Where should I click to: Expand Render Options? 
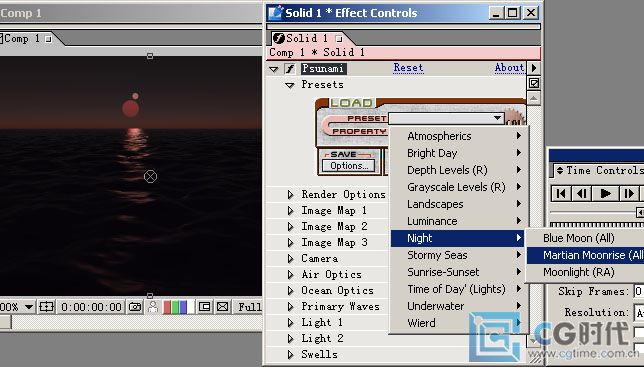[x=290, y=195]
